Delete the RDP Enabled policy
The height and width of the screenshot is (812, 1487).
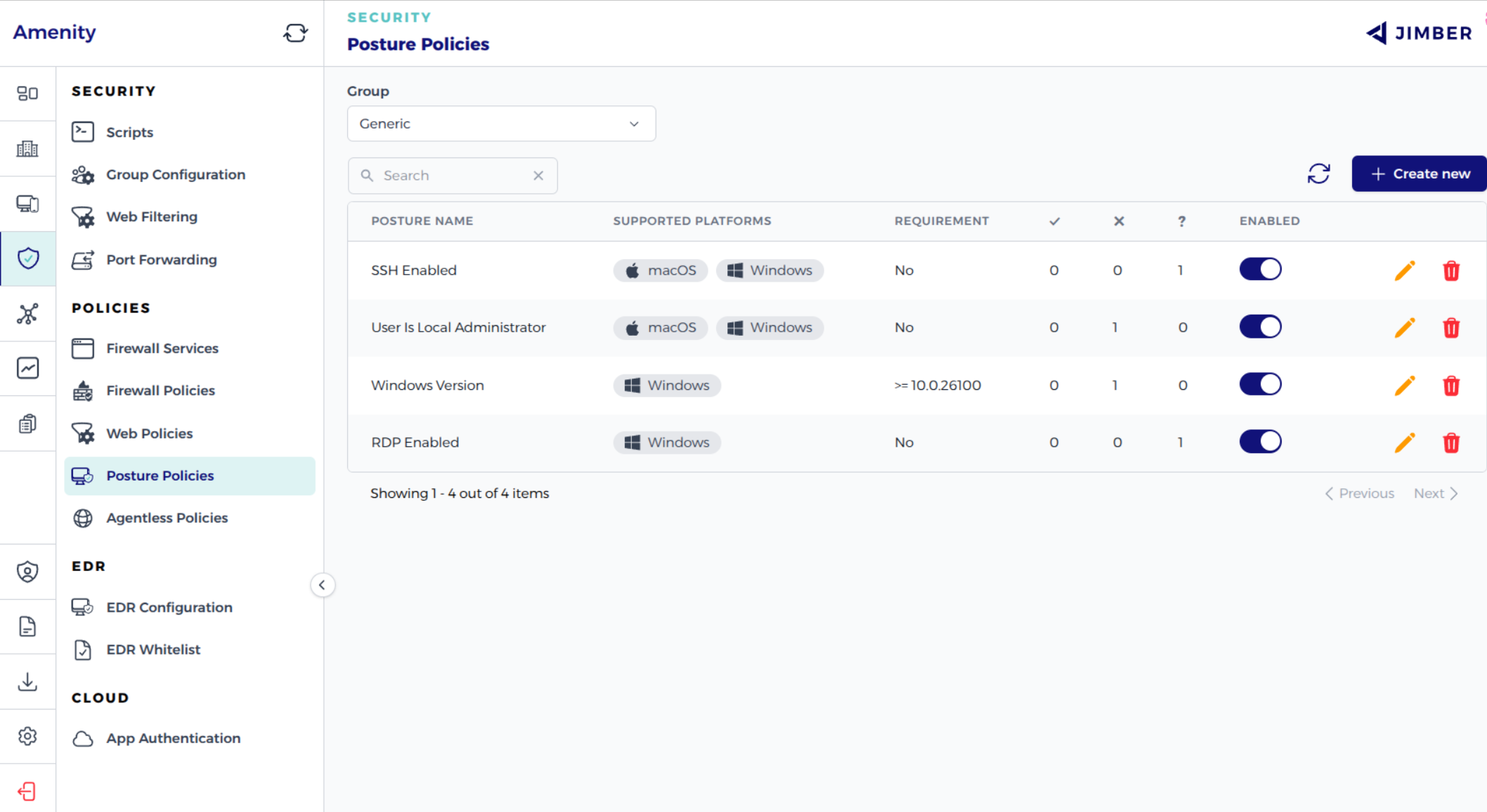click(1451, 443)
